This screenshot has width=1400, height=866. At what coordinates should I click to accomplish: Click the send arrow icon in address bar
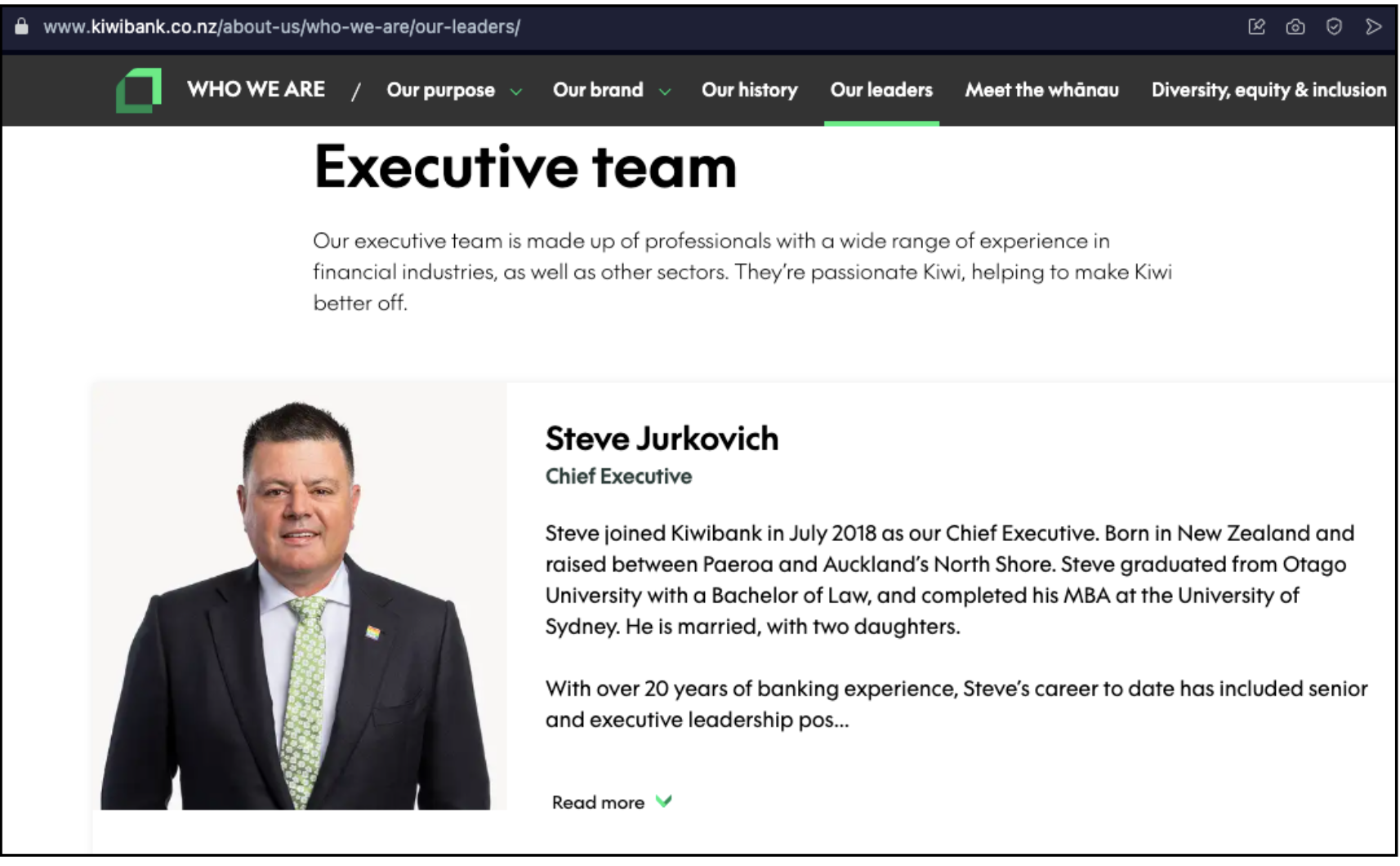pos(1373,27)
